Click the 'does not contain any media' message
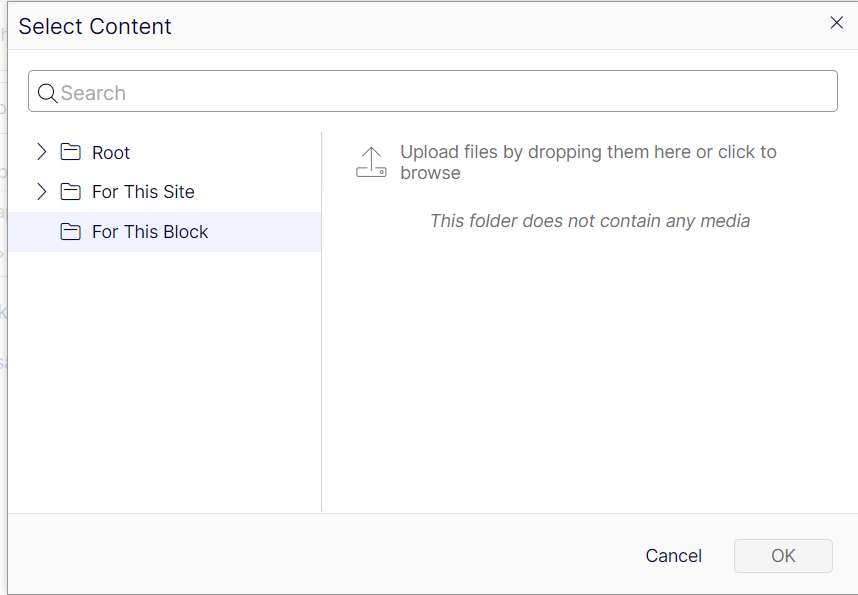Image resolution: width=858 pixels, height=595 pixels. tap(589, 221)
